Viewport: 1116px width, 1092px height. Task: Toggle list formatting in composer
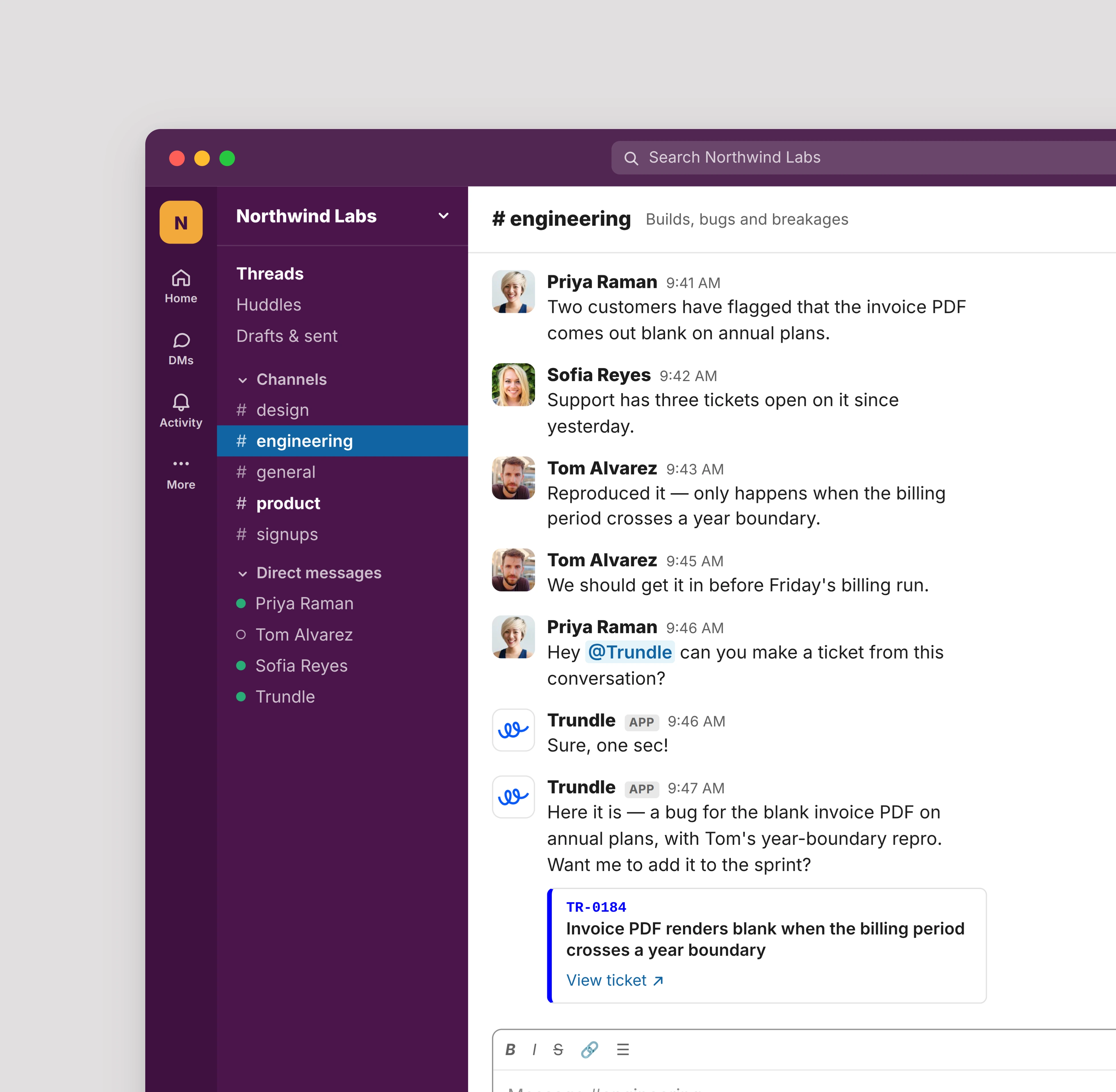coord(623,1050)
